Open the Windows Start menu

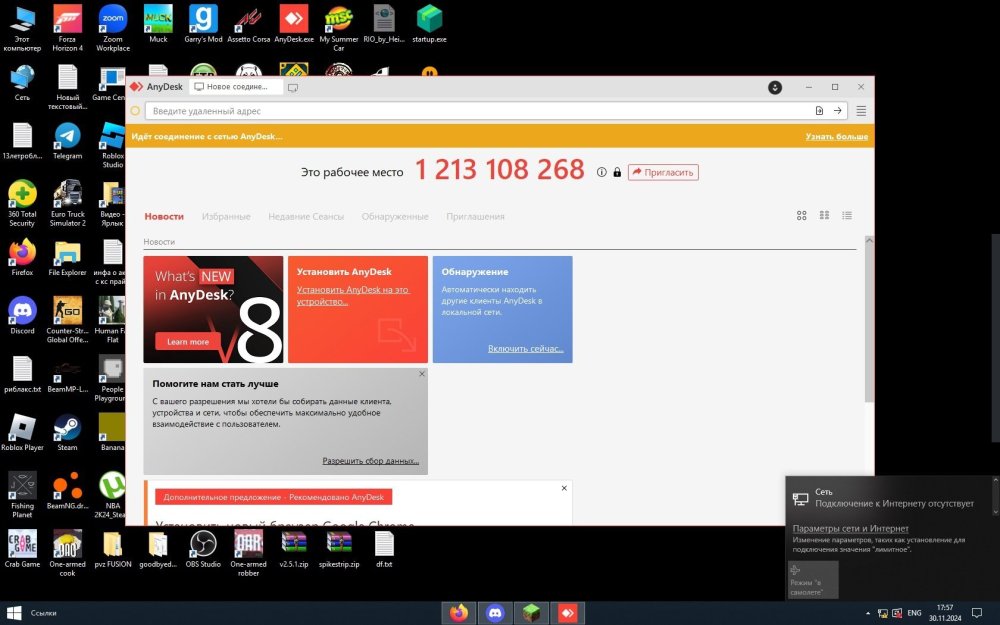tap(14, 613)
